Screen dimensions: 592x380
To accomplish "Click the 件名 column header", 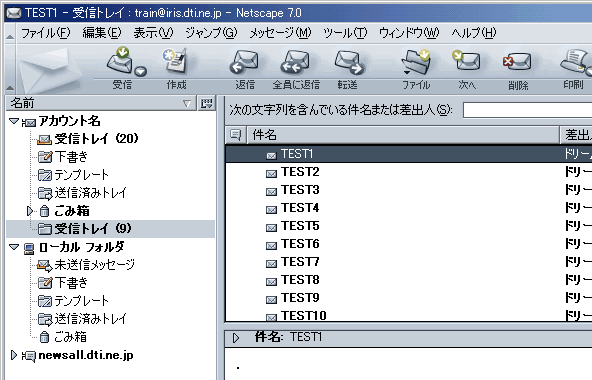I will coord(403,135).
